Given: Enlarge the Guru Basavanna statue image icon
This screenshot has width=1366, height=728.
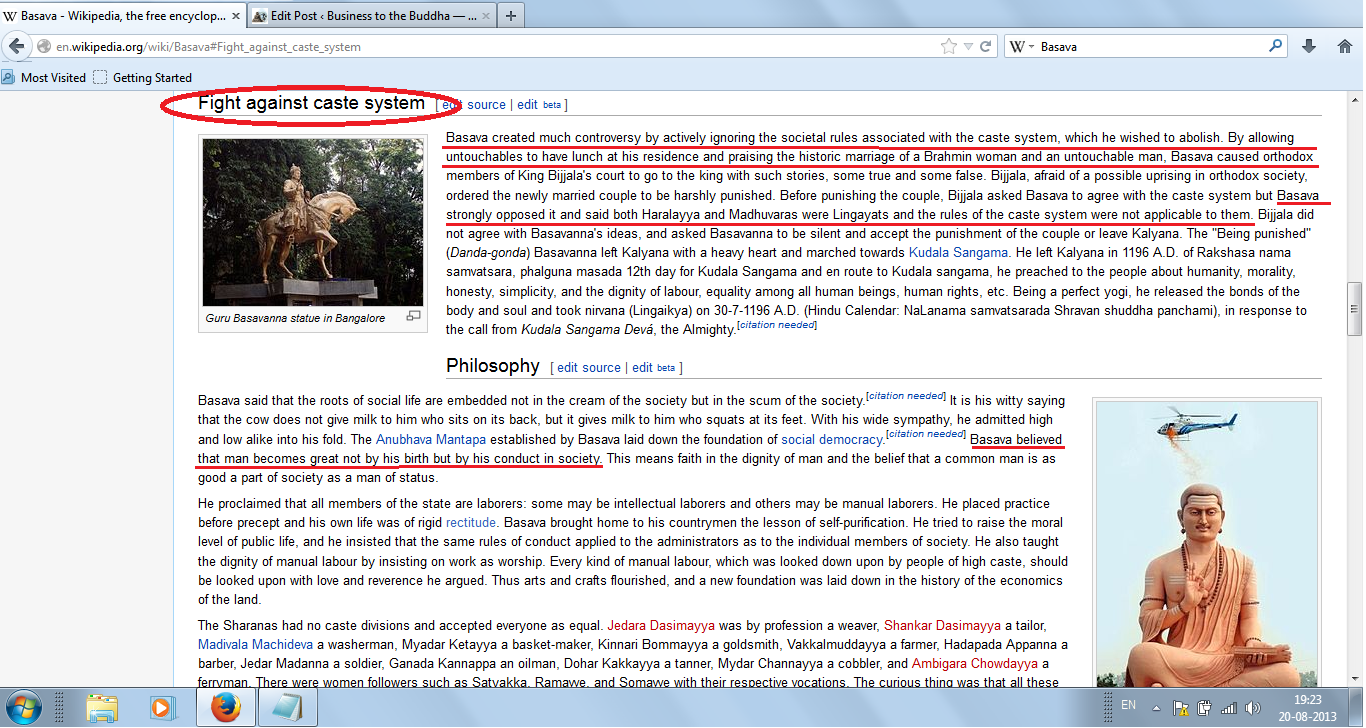Looking at the screenshot, I should point(413,317).
